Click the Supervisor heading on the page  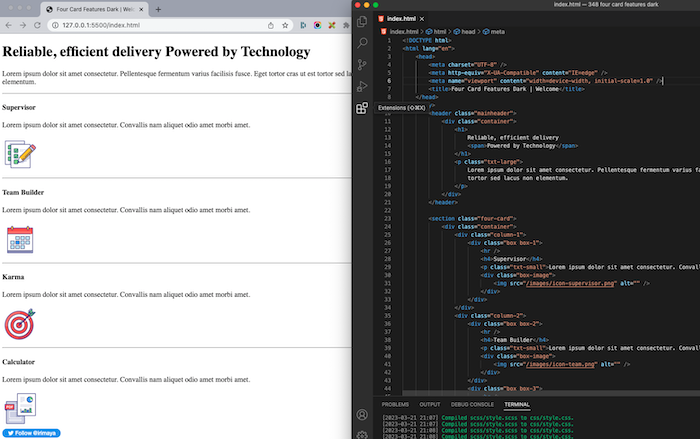click(x=19, y=108)
